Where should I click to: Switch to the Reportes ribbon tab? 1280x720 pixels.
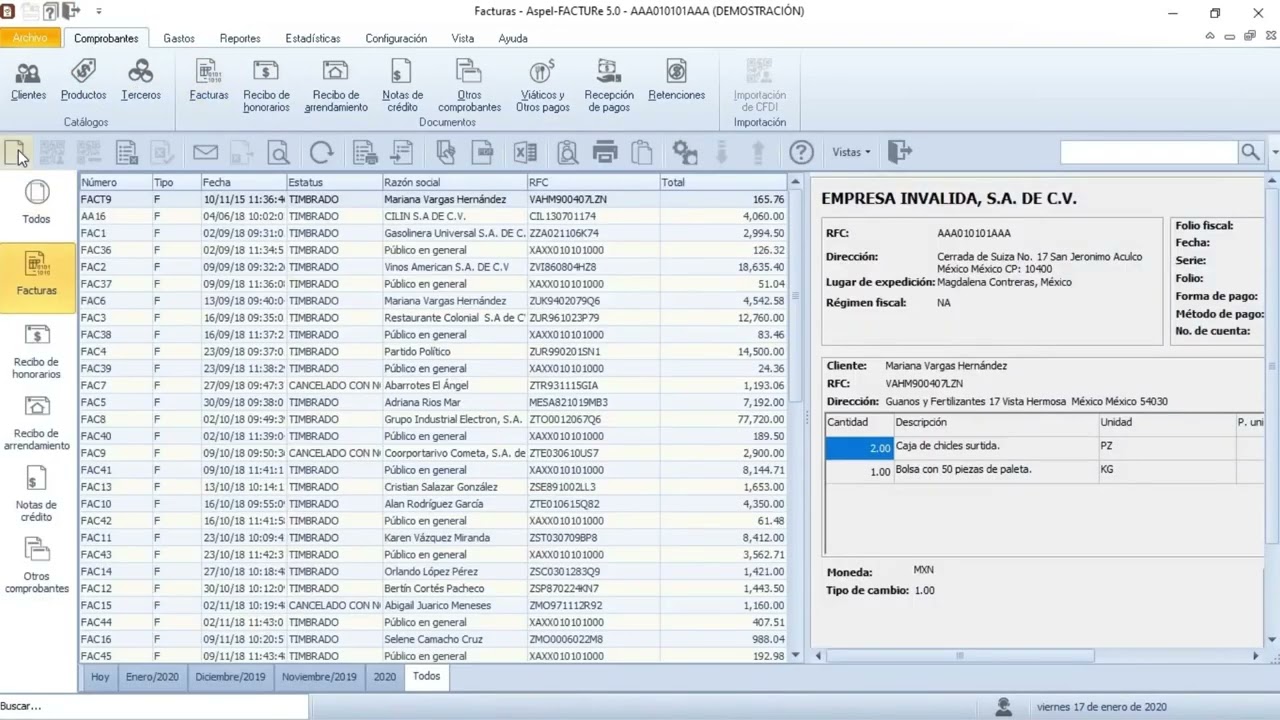tap(240, 38)
